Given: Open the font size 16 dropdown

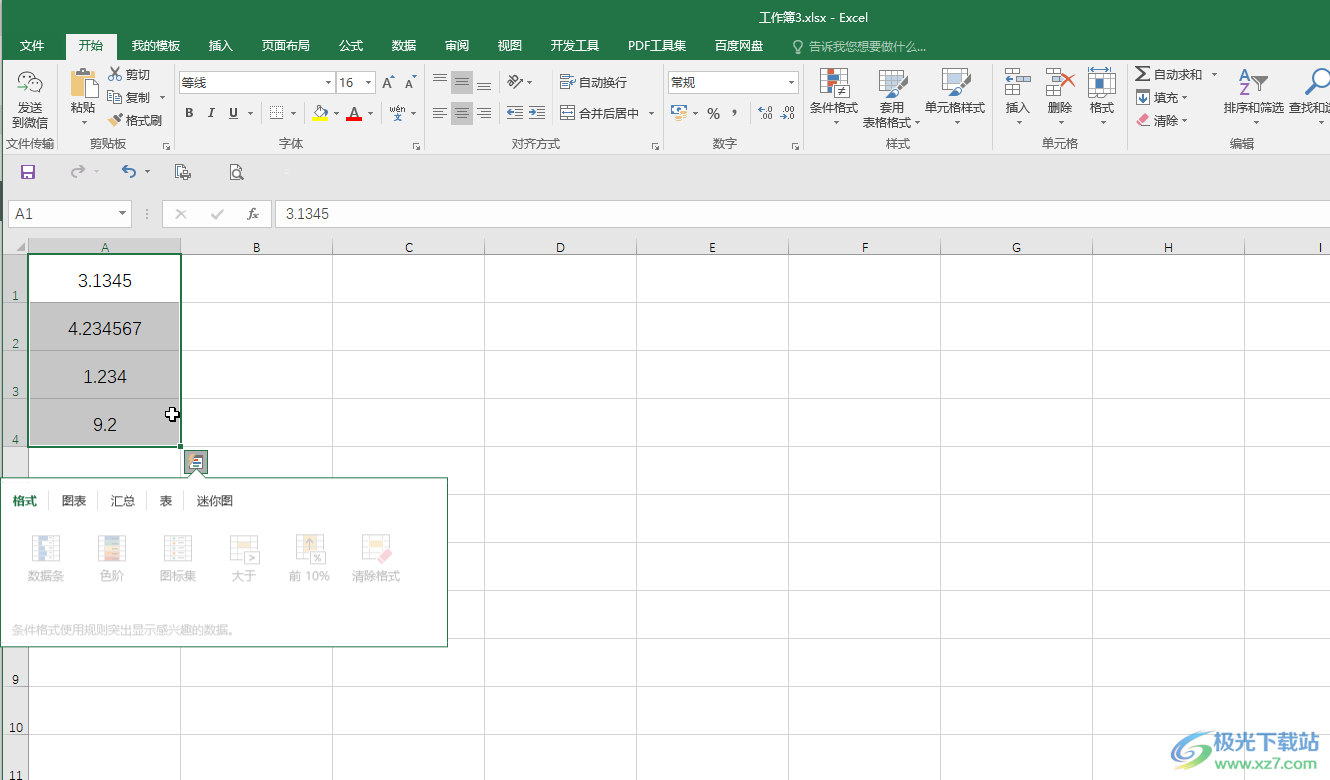Looking at the screenshot, I should [369, 83].
